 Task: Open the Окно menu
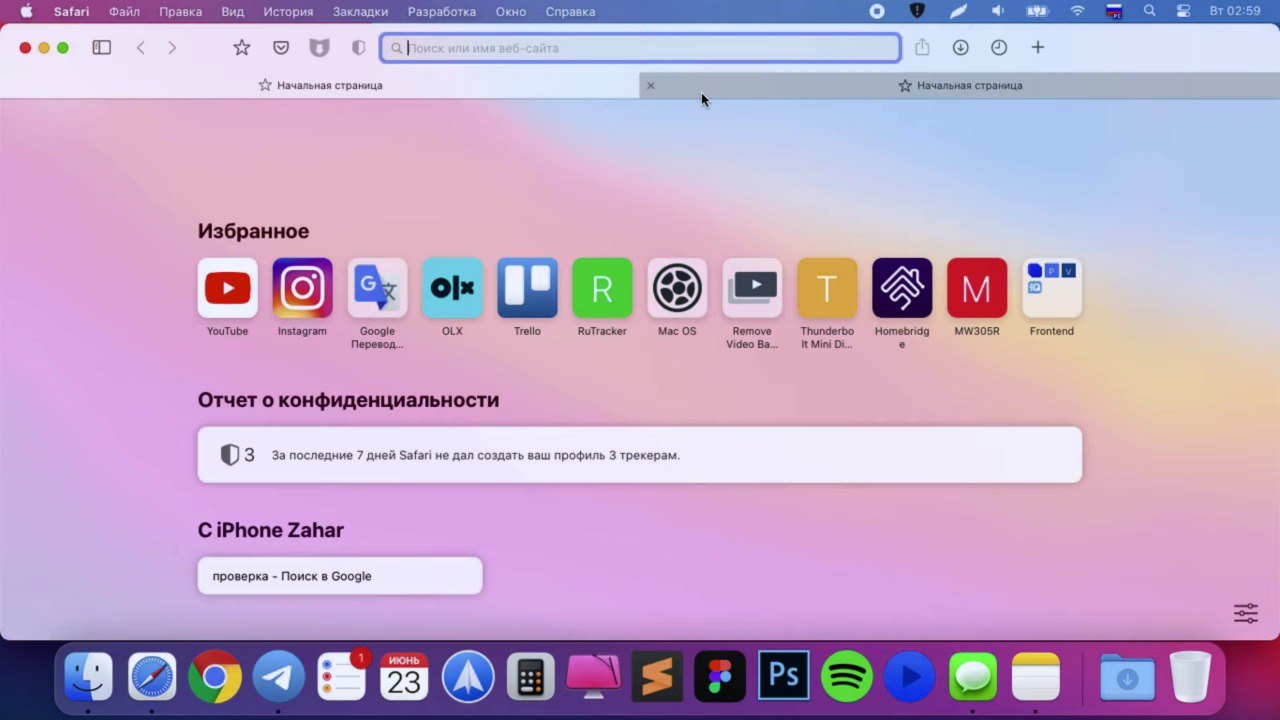(x=510, y=12)
